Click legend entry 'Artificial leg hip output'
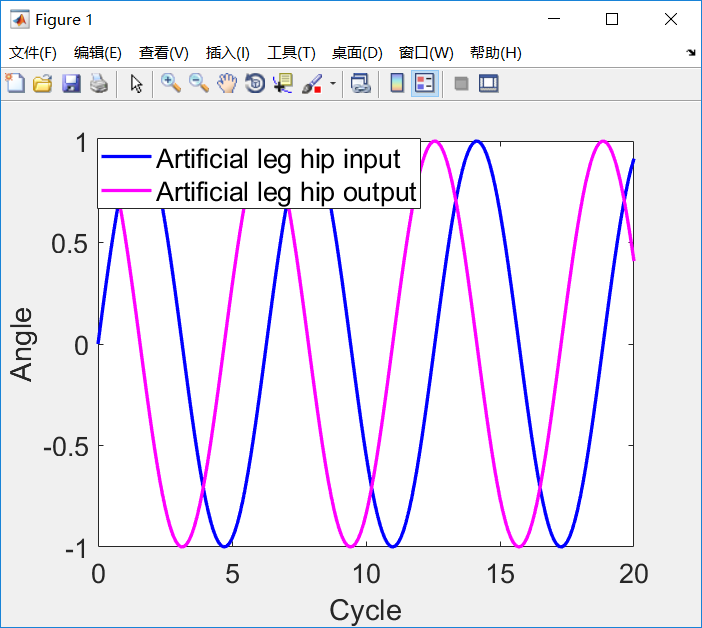This screenshot has height=628, width=702. pos(287,192)
